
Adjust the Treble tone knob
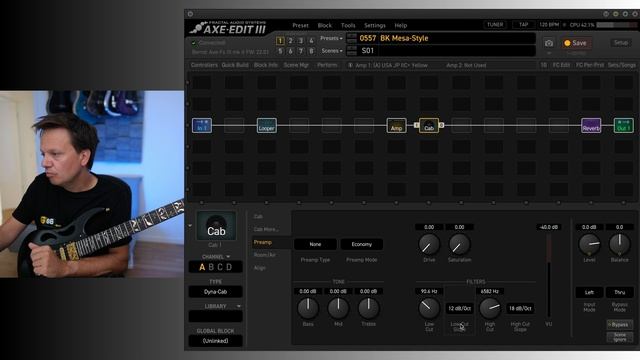tap(369, 308)
